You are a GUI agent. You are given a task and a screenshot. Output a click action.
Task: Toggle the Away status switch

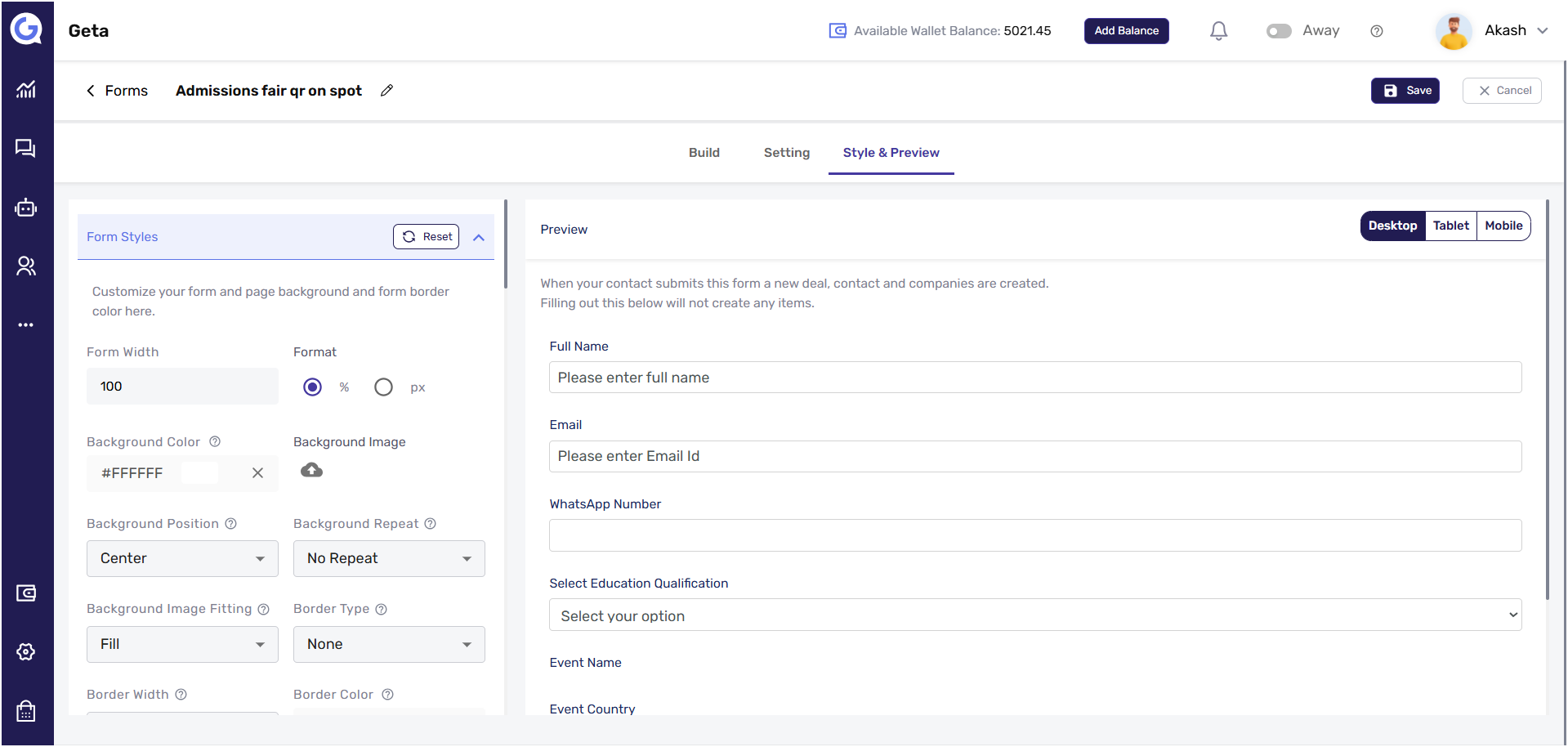[1279, 31]
